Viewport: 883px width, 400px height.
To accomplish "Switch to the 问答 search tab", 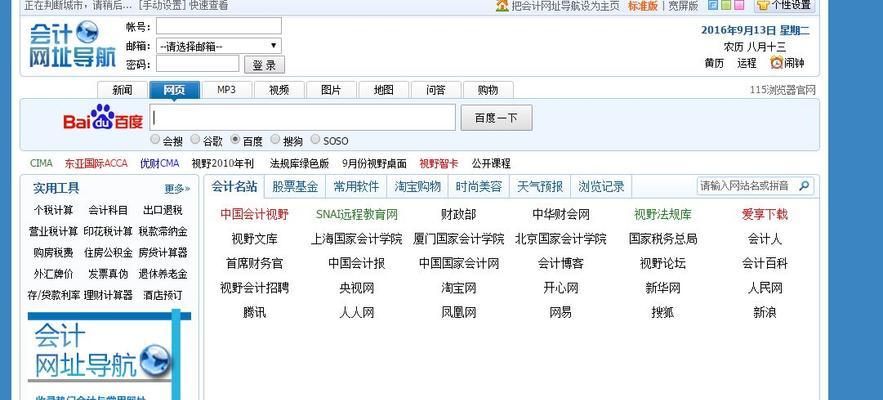I will click(436, 90).
